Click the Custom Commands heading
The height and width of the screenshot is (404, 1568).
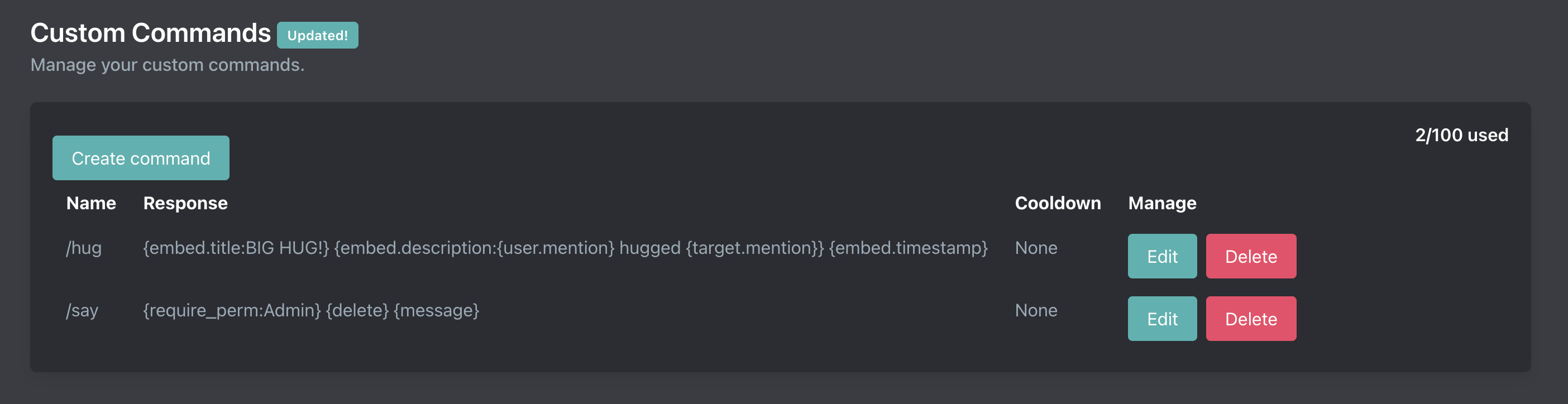pyautogui.click(x=150, y=33)
